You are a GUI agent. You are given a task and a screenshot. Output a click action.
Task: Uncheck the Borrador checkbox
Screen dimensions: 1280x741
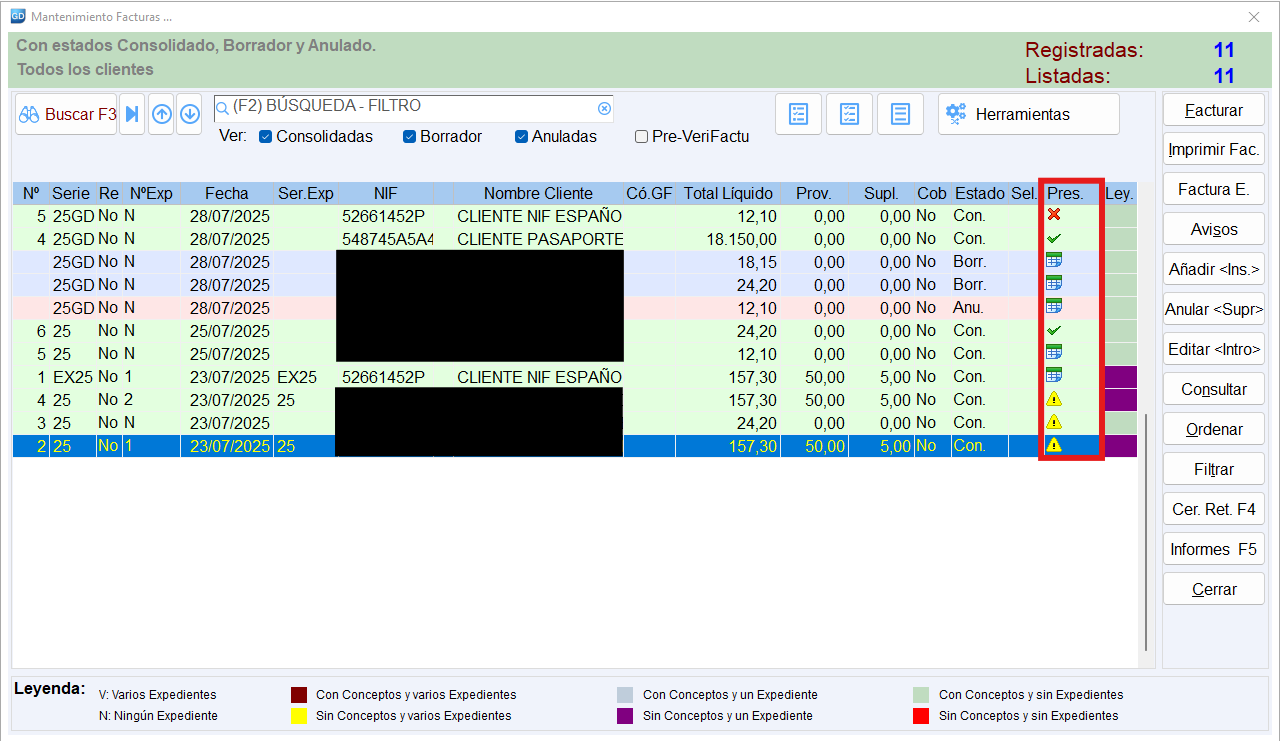(x=409, y=137)
